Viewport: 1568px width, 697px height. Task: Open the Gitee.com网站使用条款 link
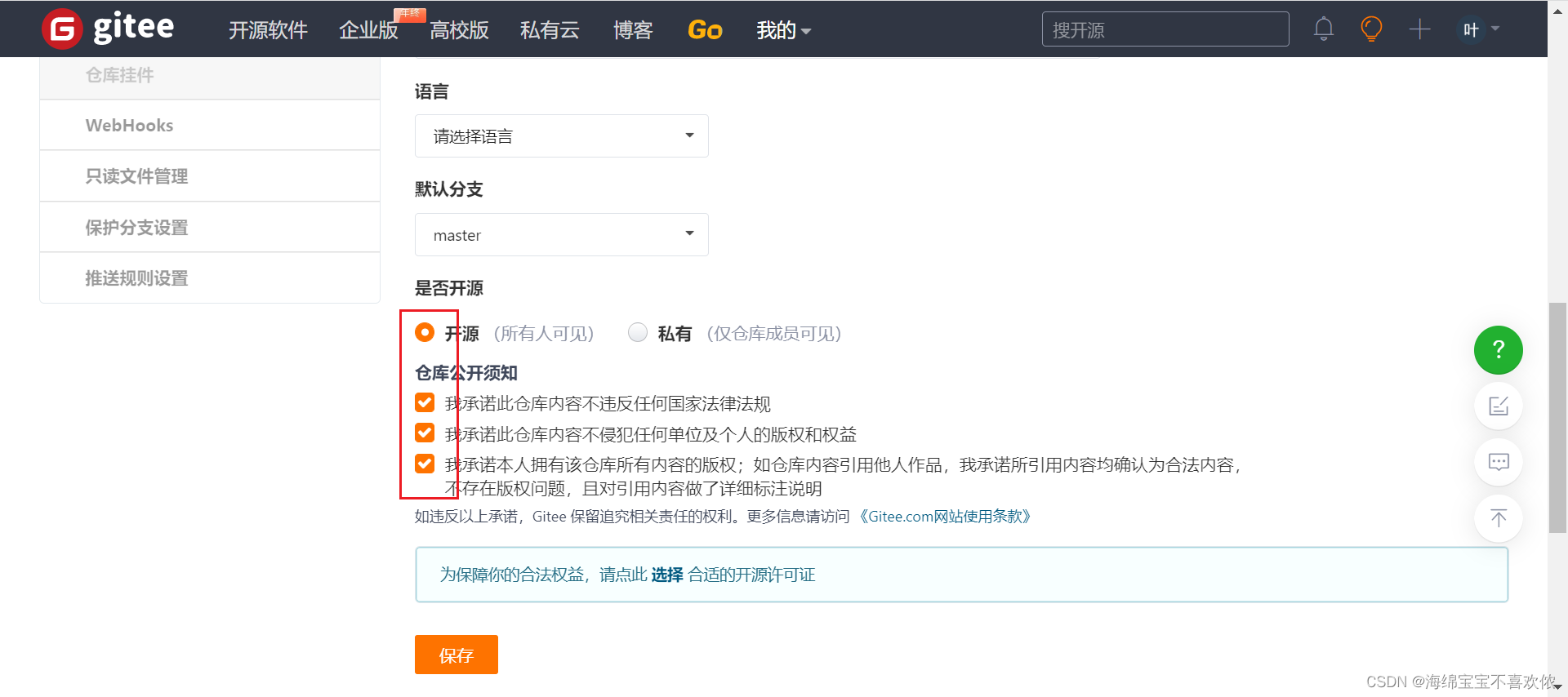pos(945,517)
